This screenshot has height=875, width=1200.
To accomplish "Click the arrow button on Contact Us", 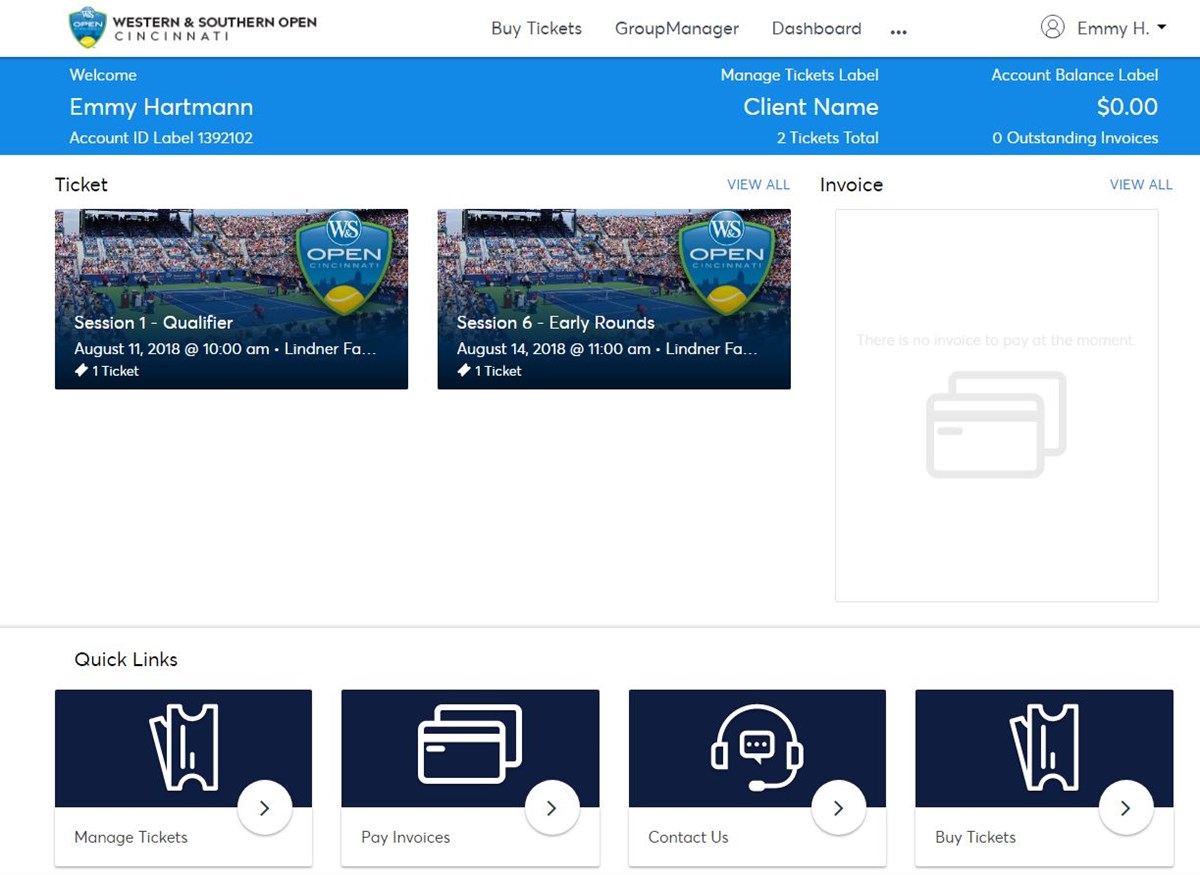I will 838,808.
